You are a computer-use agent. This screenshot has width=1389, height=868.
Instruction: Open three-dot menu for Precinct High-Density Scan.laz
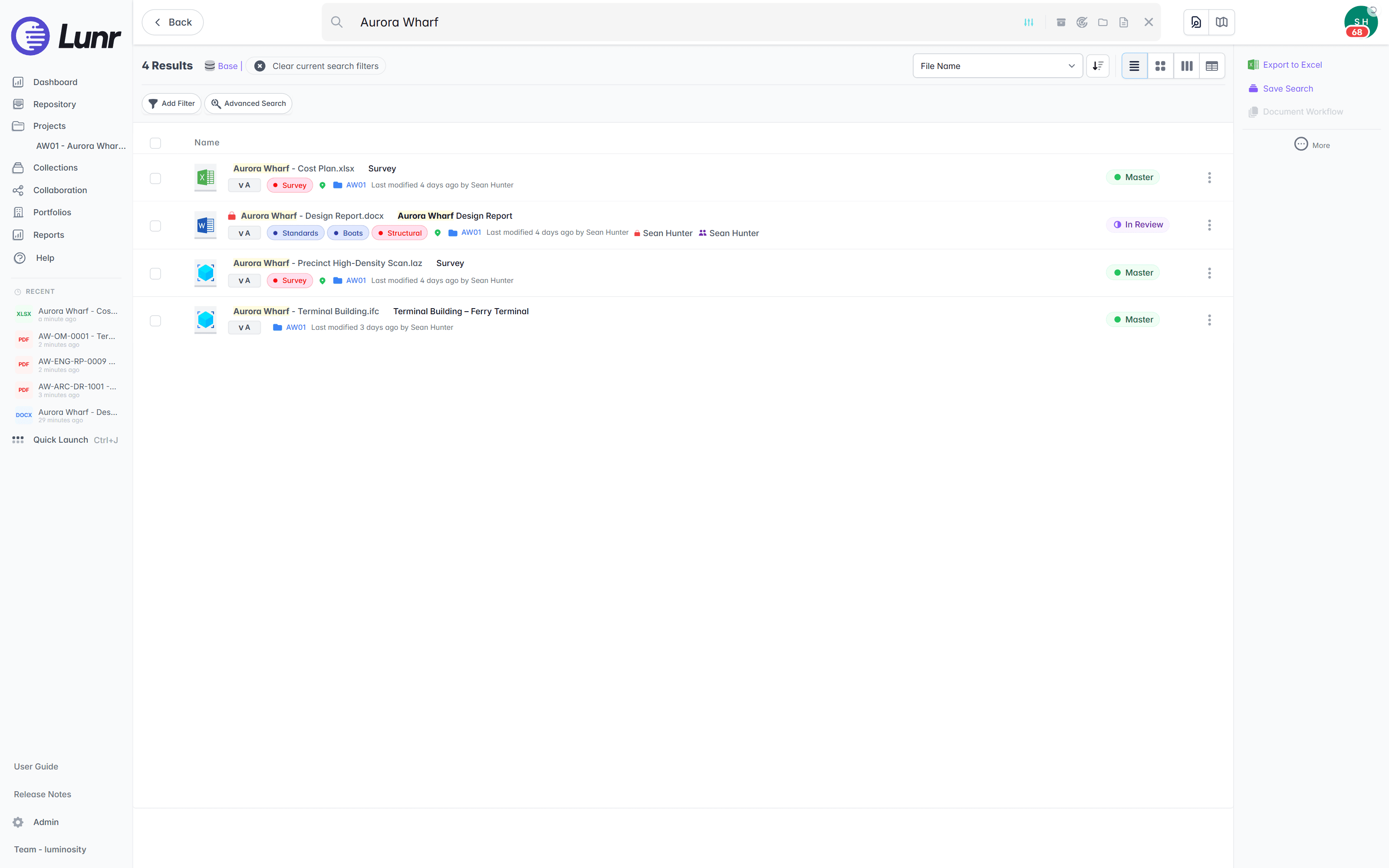(1209, 273)
